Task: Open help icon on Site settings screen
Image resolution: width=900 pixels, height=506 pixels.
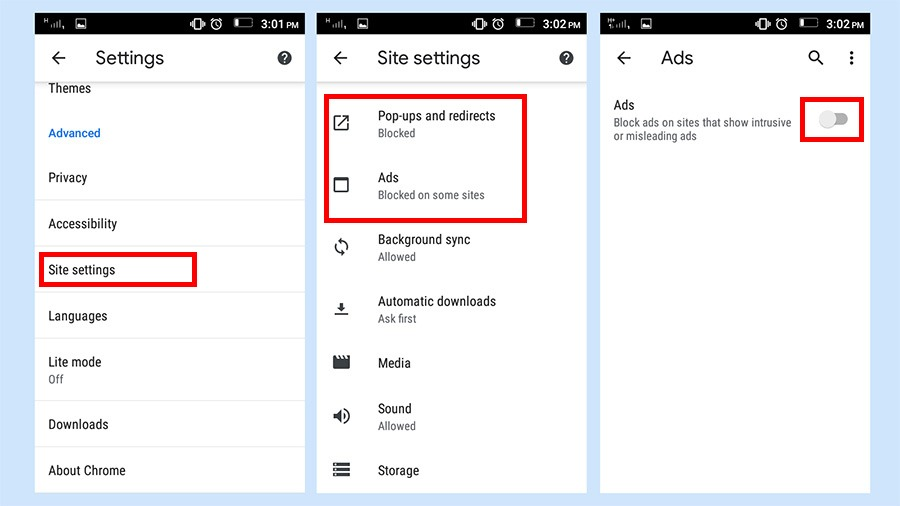Action: pos(566,58)
